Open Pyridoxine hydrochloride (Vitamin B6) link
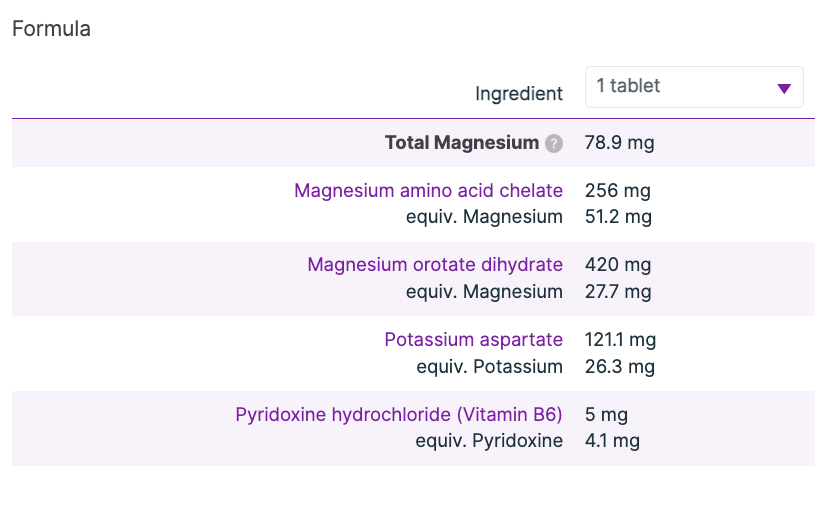Screen dimensions: 828x506 [399, 414]
